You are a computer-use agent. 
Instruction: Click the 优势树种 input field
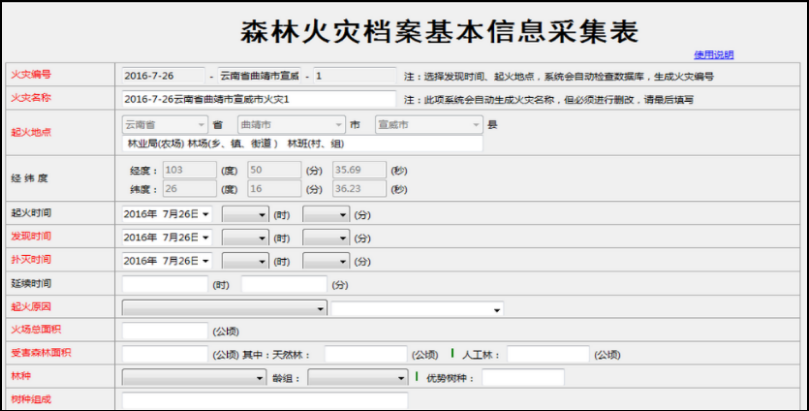point(523,377)
